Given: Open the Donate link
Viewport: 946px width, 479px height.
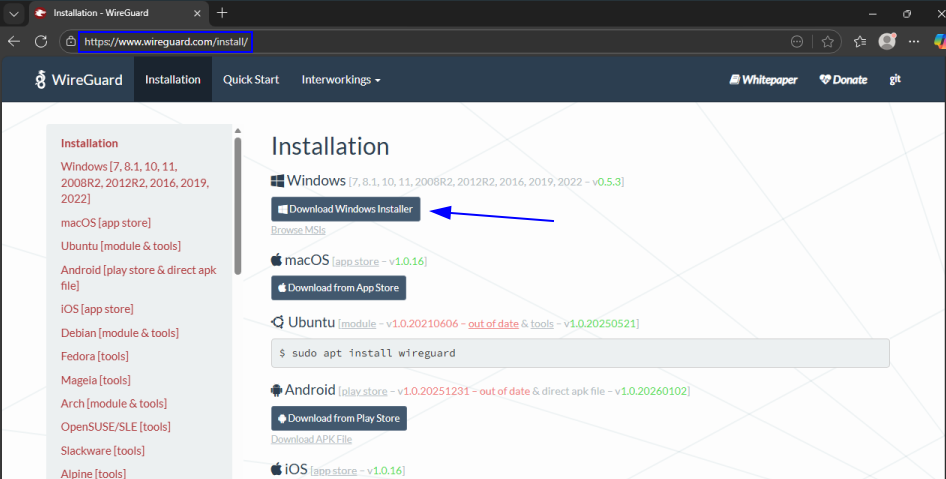Looking at the screenshot, I should [843, 80].
